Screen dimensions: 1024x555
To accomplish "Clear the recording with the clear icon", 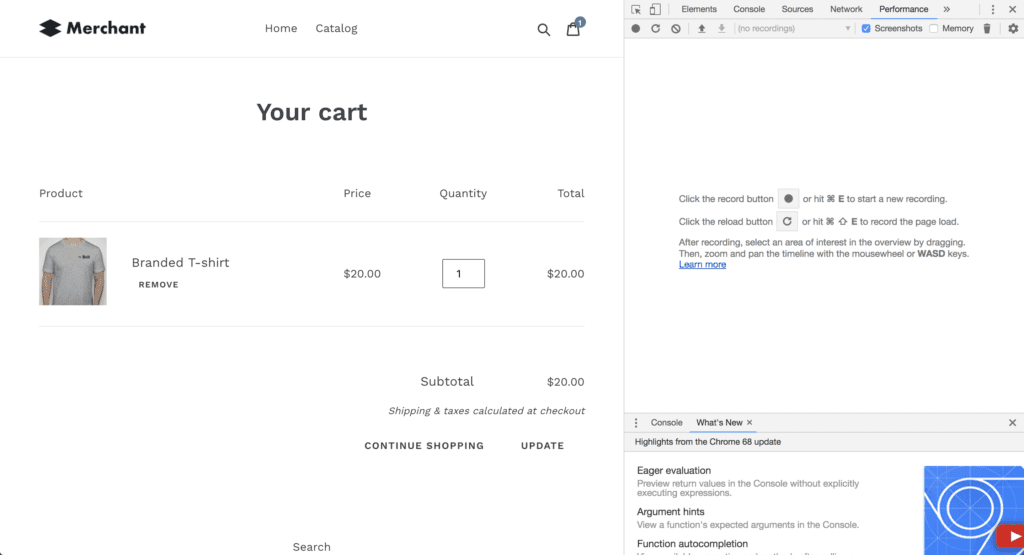I will [676, 29].
